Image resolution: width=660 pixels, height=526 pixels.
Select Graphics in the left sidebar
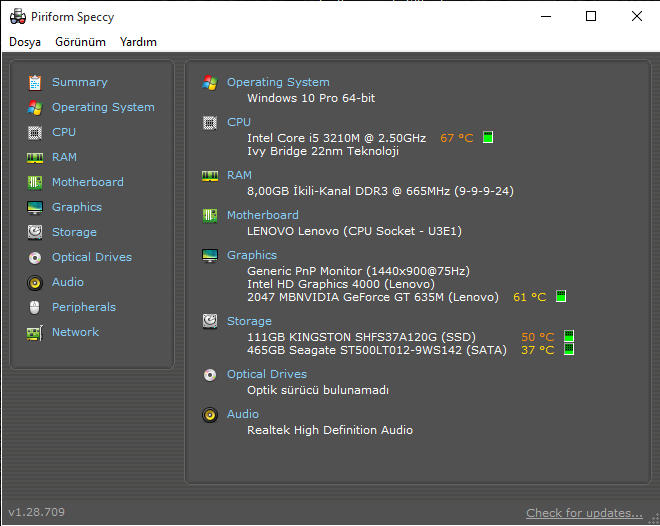pos(77,207)
